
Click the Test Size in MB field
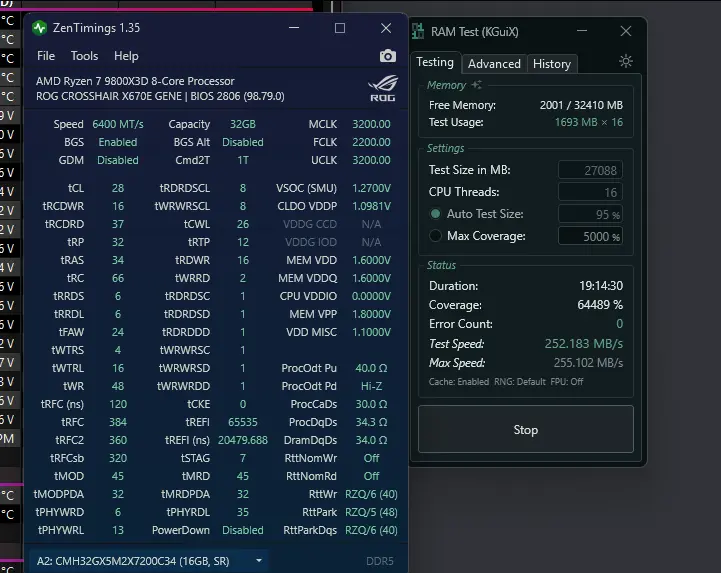[590, 170]
